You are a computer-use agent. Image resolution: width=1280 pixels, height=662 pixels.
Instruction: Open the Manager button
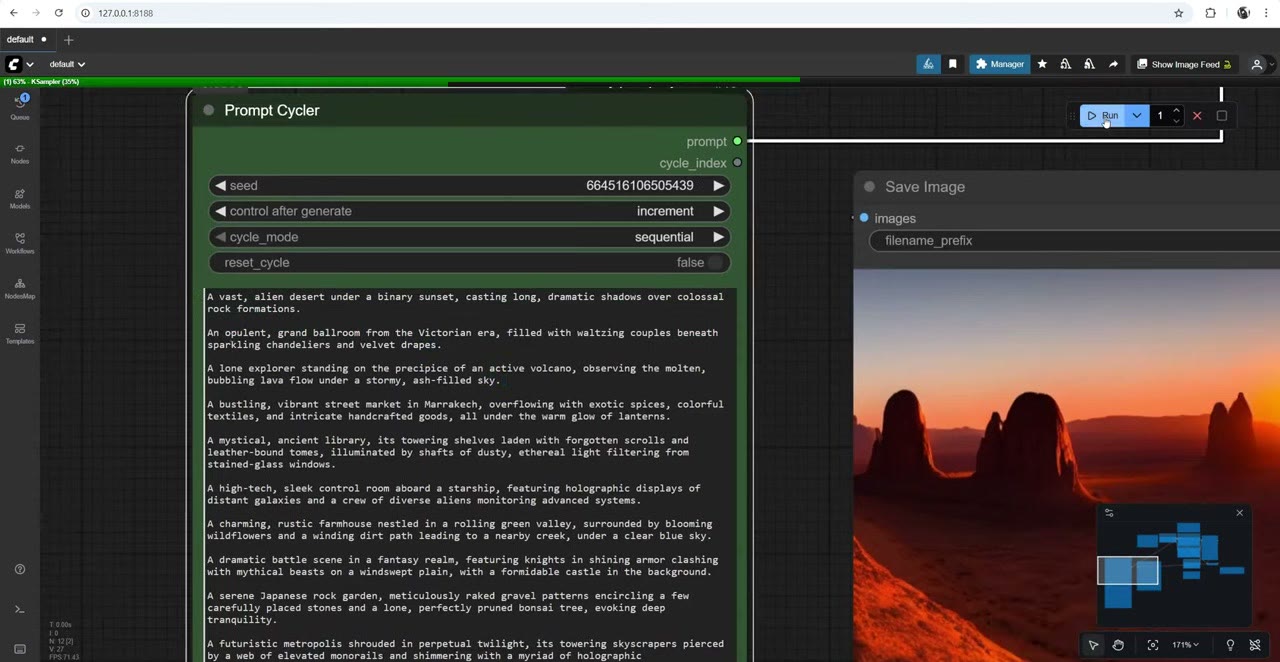(999, 64)
